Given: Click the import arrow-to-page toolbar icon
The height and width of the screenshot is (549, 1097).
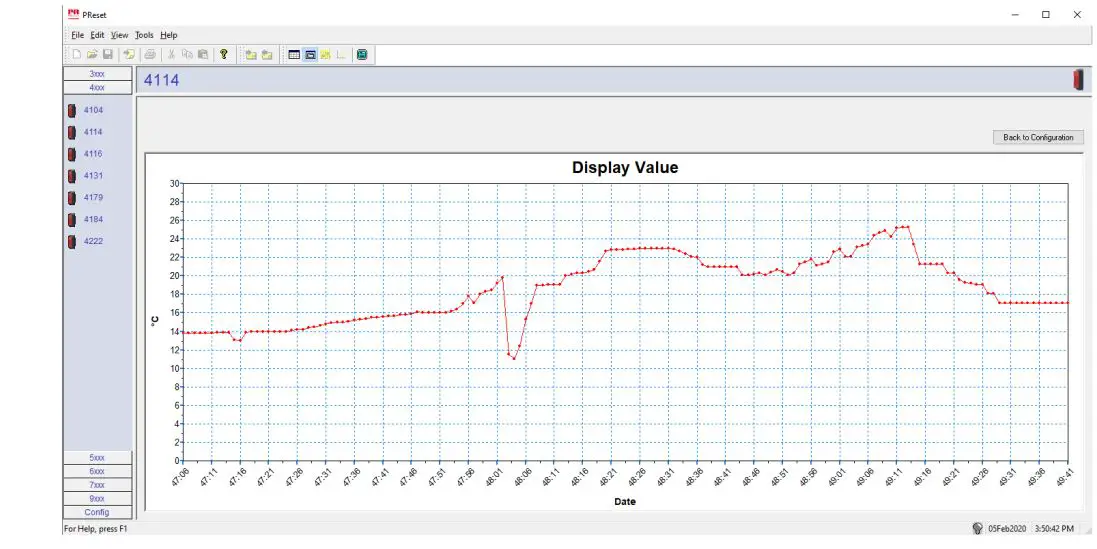Looking at the screenshot, I should click(129, 55).
